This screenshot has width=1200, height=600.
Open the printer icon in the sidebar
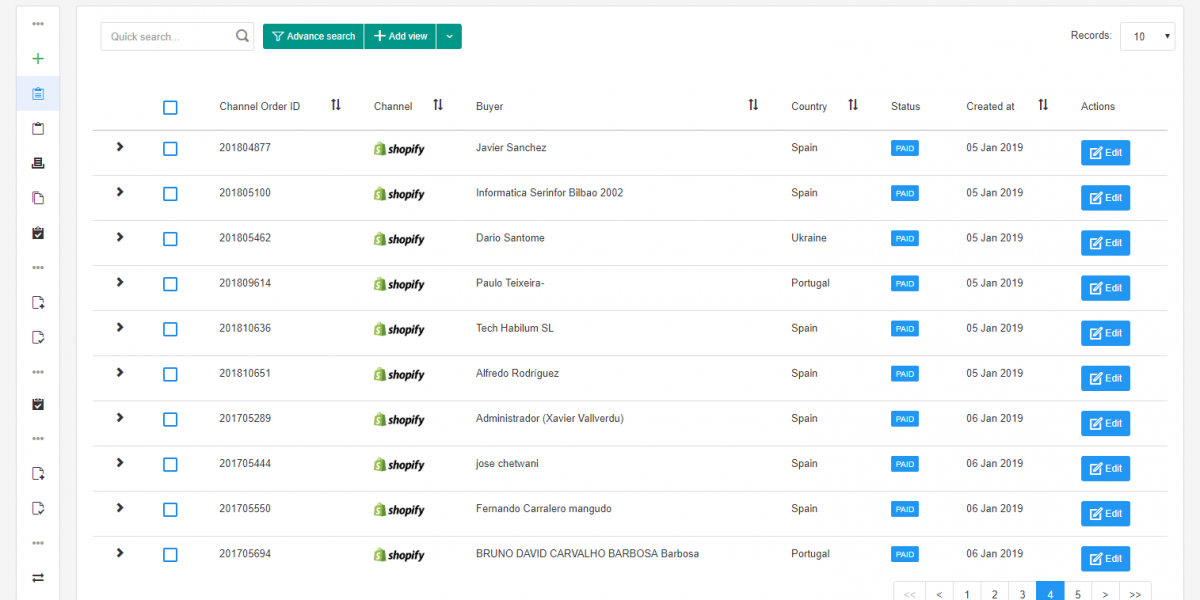pyautogui.click(x=38, y=162)
